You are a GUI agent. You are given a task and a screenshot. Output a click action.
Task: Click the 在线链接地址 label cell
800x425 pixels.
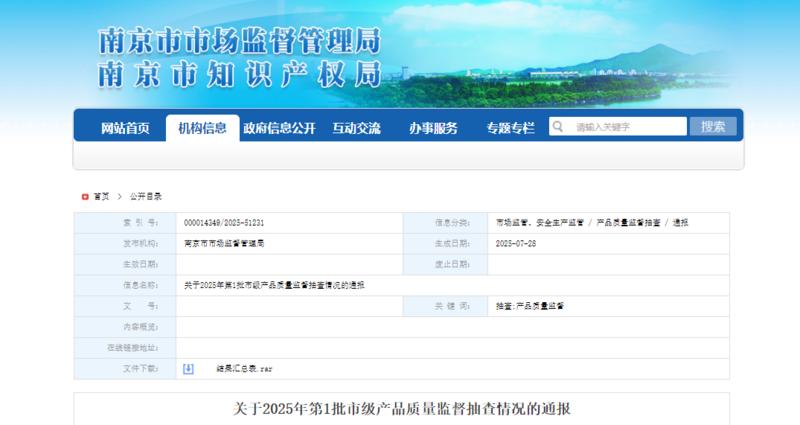pyautogui.click(x=126, y=348)
